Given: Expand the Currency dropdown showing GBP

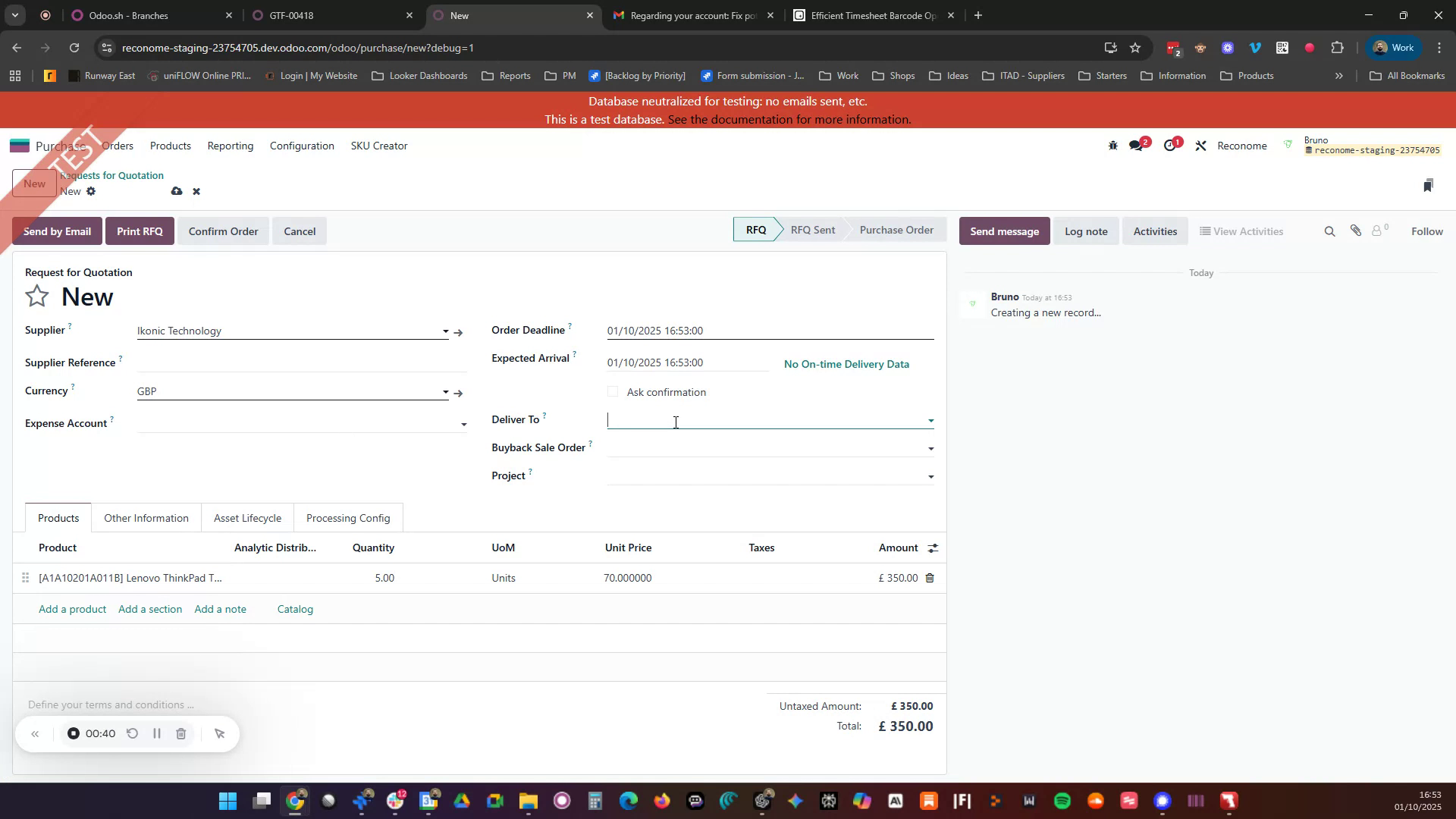Looking at the screenshot, I should pos(445,392).
